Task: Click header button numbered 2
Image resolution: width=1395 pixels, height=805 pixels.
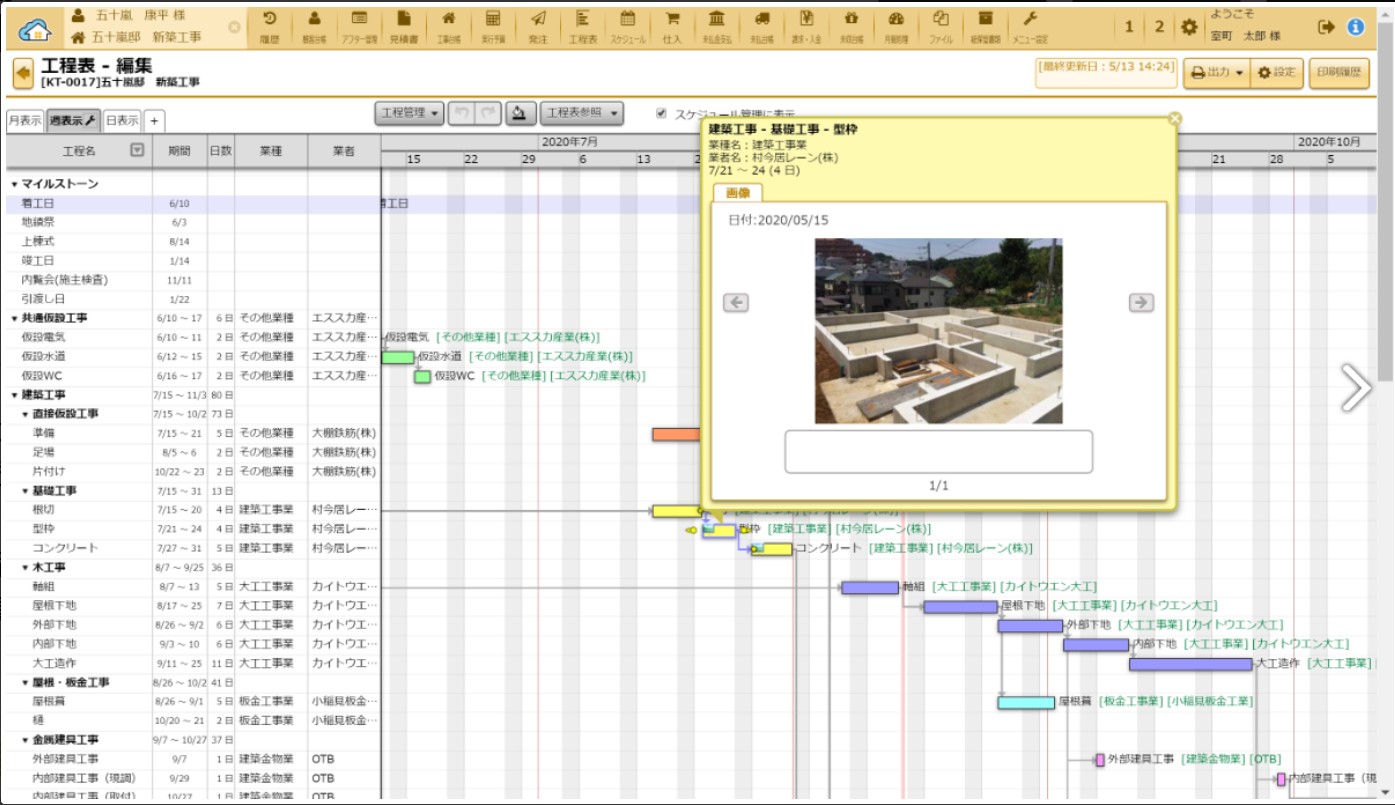Action: pos(1159,27)
